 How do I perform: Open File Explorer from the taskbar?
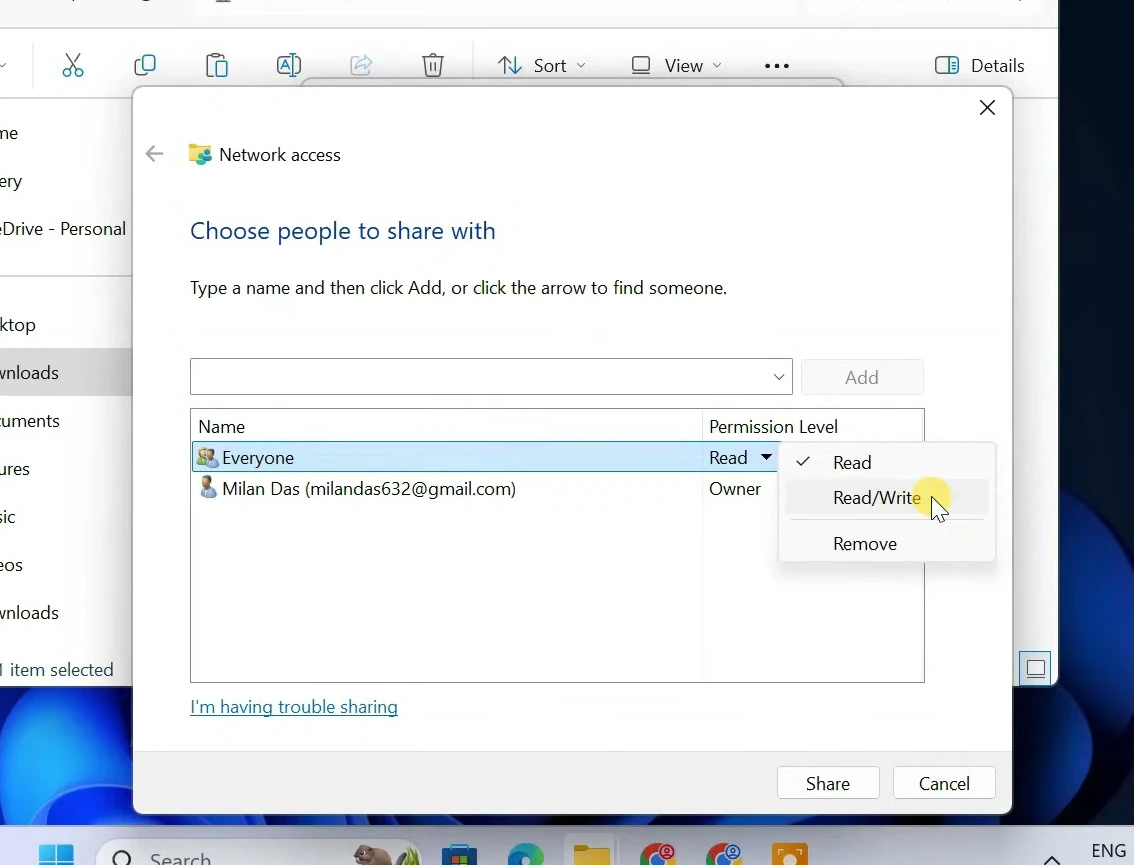click(x=592, y=855)
